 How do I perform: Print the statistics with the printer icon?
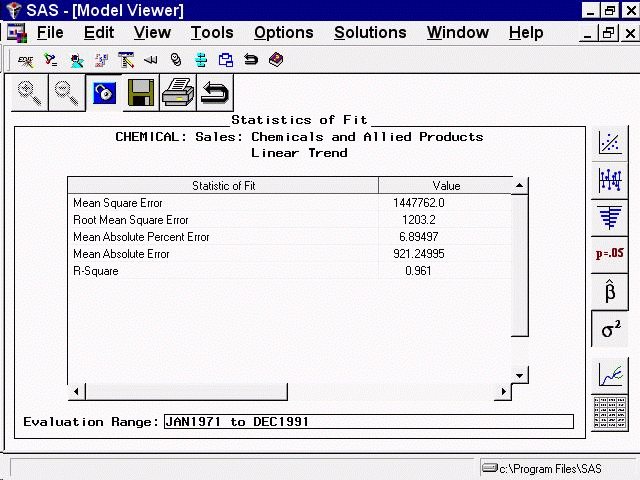176,93
